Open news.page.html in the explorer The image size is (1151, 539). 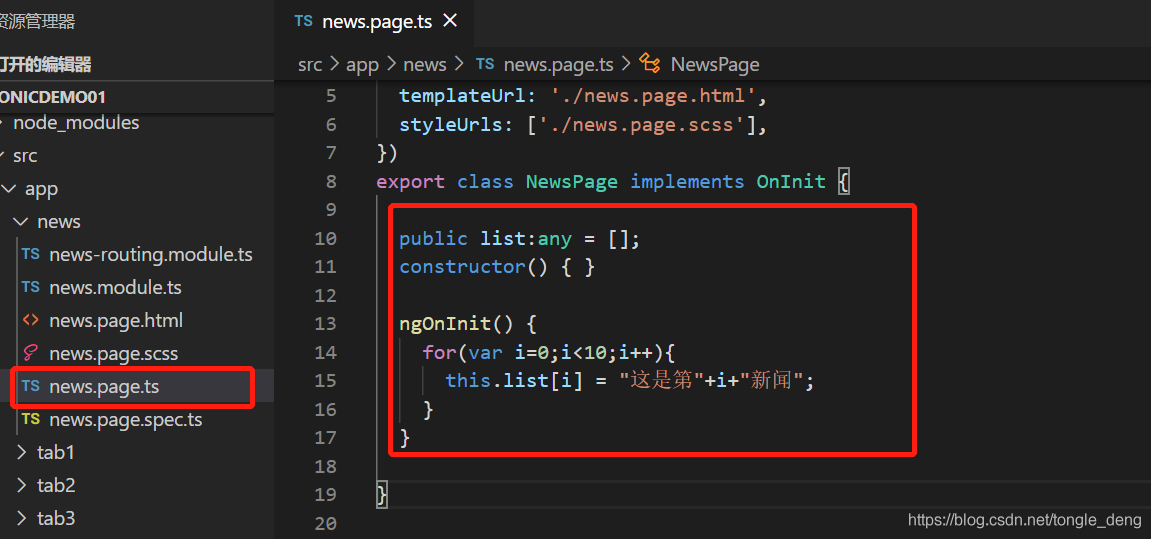click(x=115, y=321)
